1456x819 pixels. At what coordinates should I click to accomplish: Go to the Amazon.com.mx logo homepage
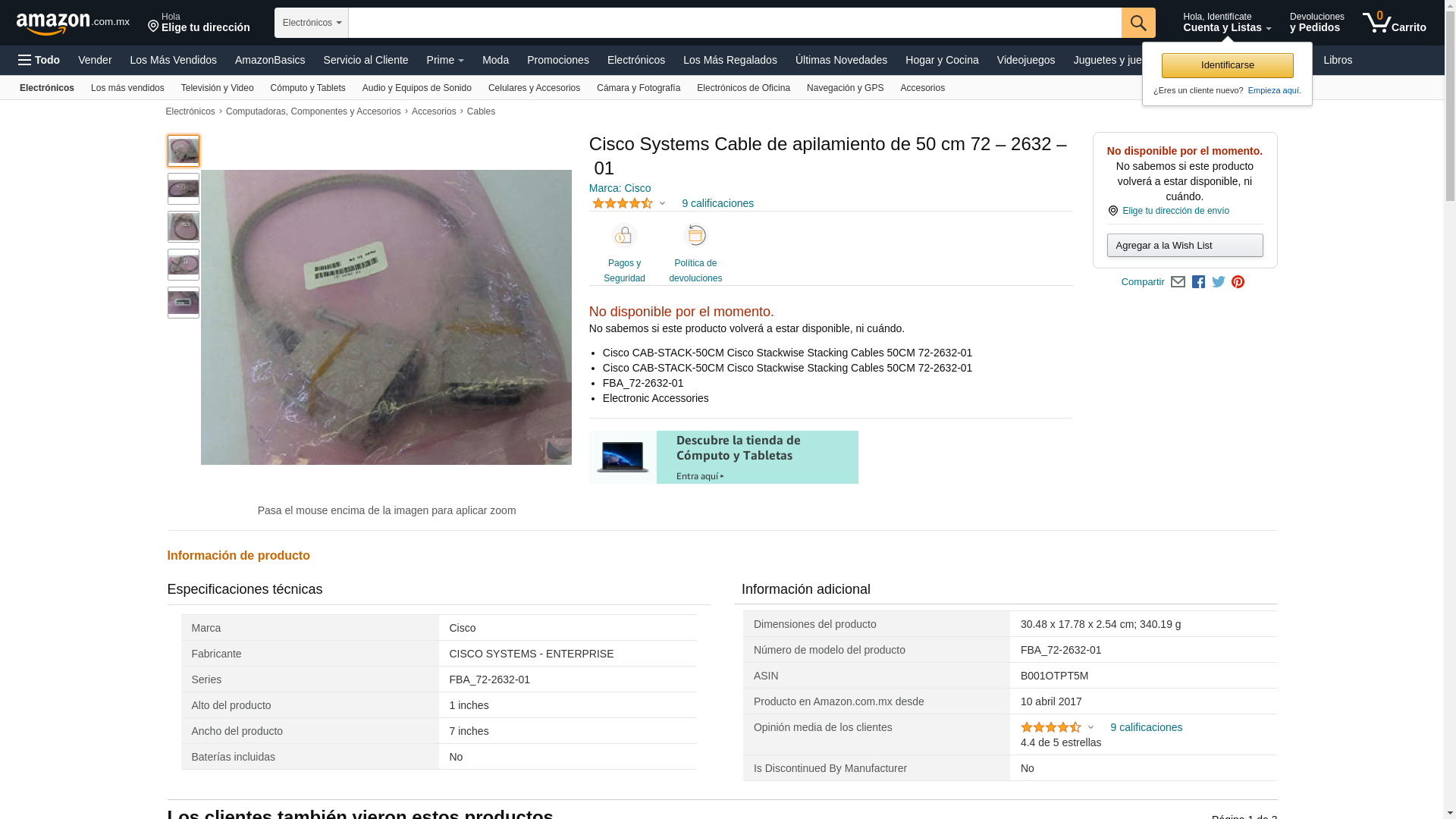coord(73,23)
